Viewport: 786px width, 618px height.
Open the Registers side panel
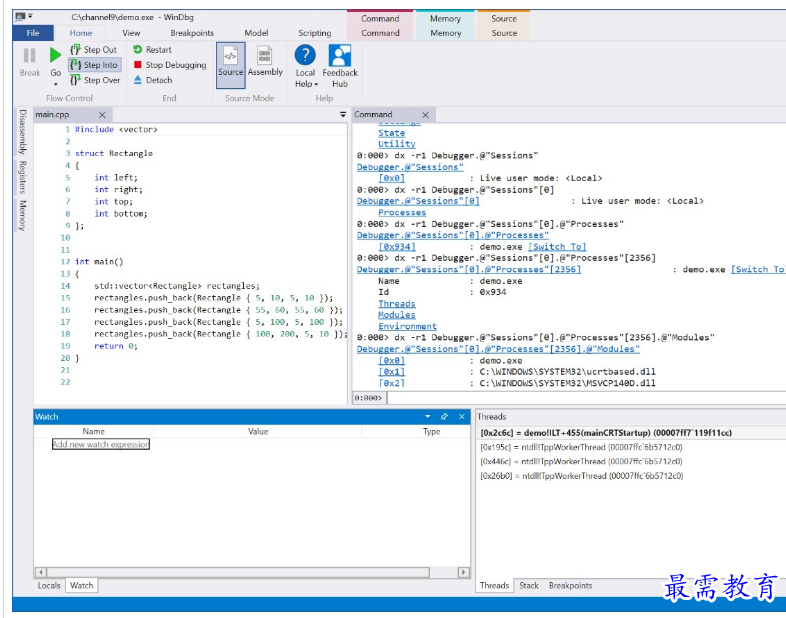[x=23, y=177]
